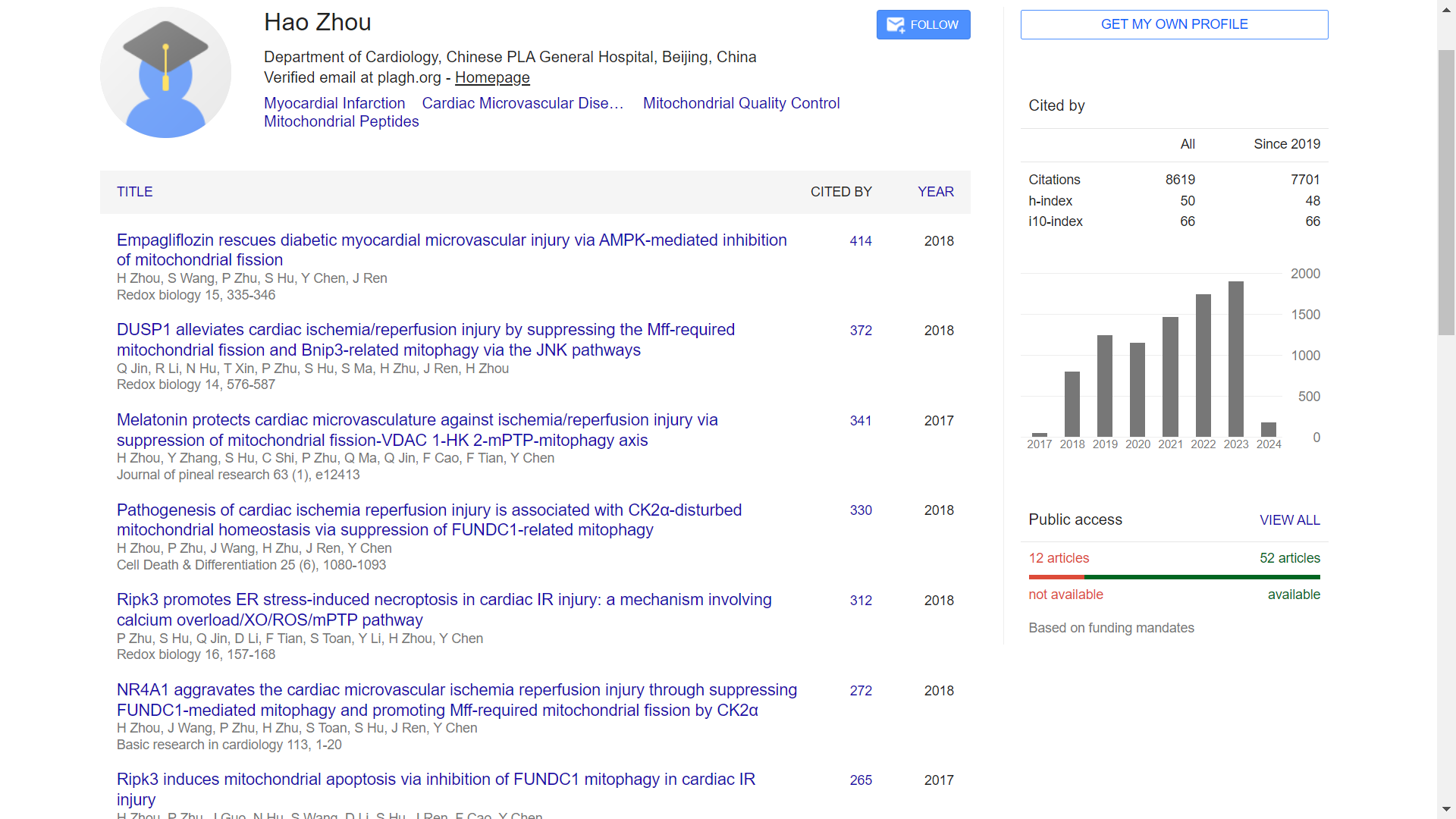The image size is (1456, 819).
Task: Click the 2023 citations bar
Action: [1235, 359]
